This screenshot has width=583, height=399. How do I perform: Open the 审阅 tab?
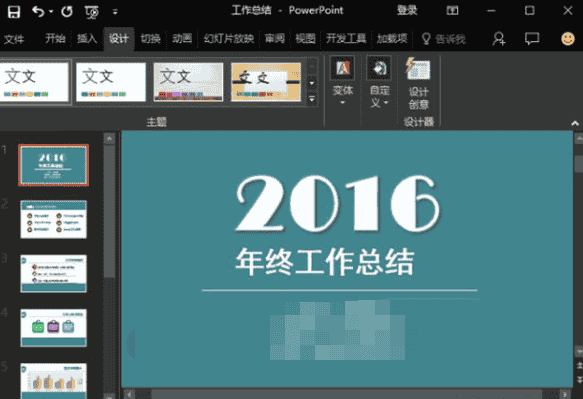pyautogui.click(x=274, y=38)
